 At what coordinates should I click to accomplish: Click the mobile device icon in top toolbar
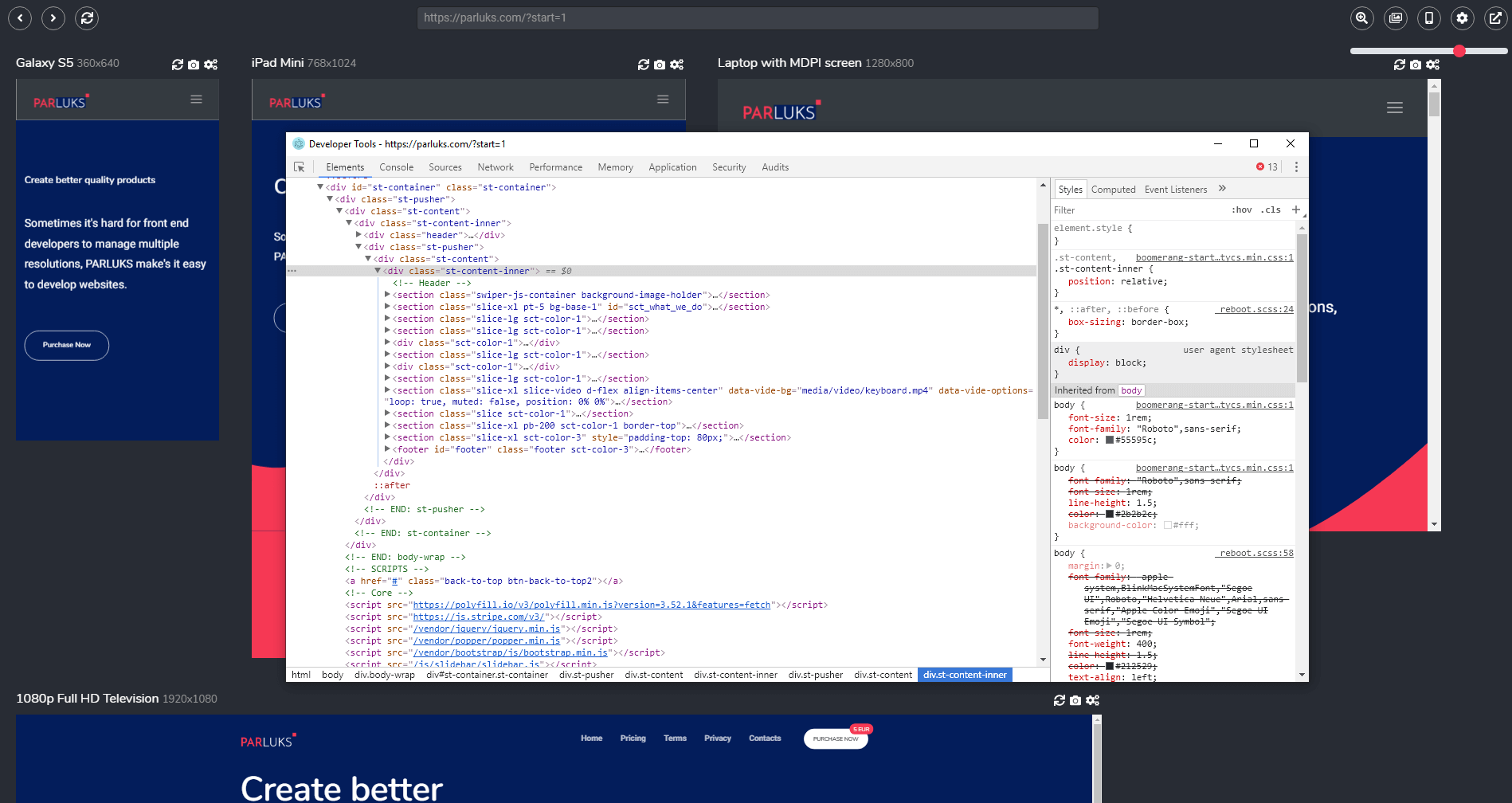tap(1429, 18)
